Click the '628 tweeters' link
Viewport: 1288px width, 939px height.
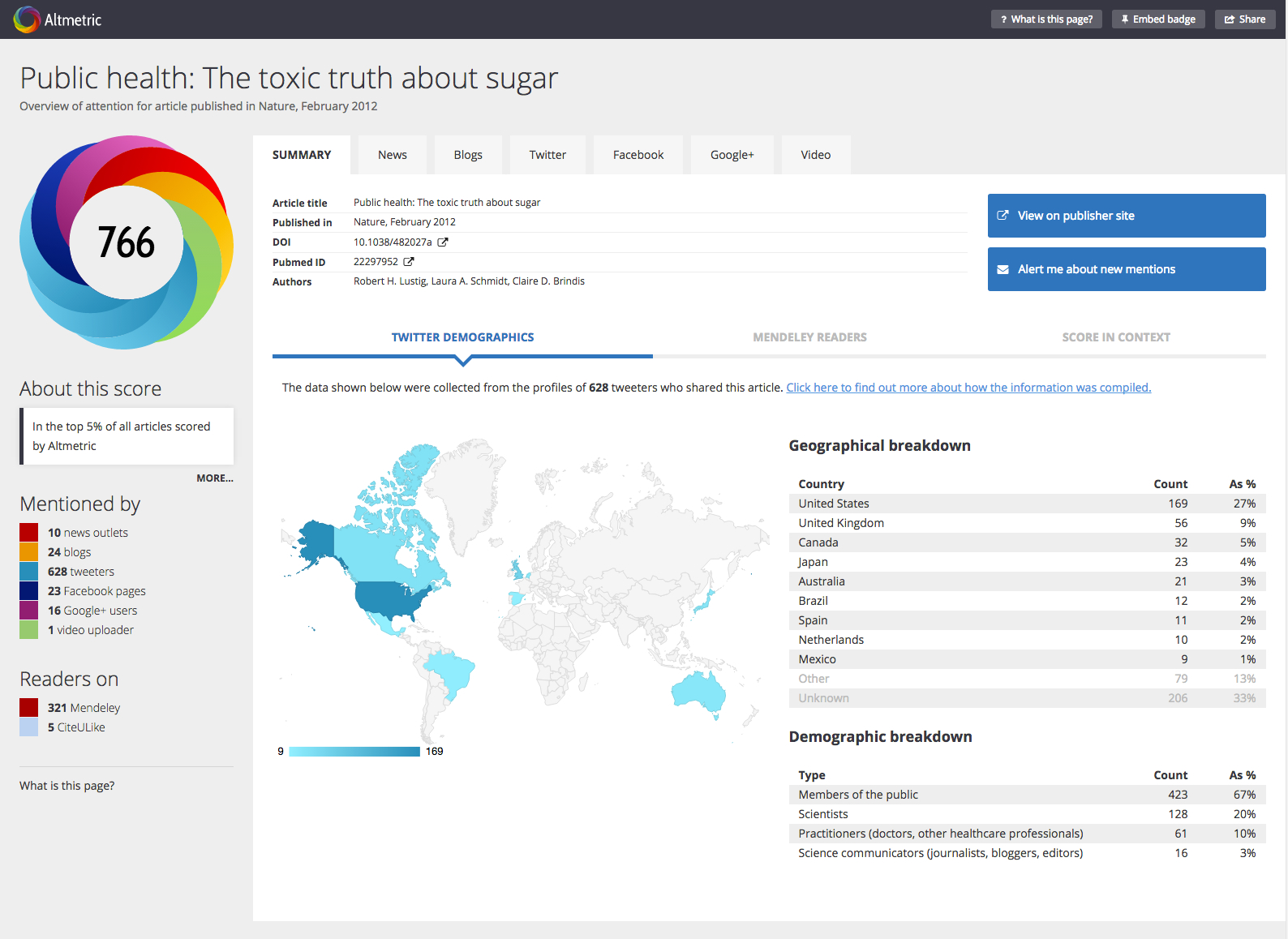81,572
